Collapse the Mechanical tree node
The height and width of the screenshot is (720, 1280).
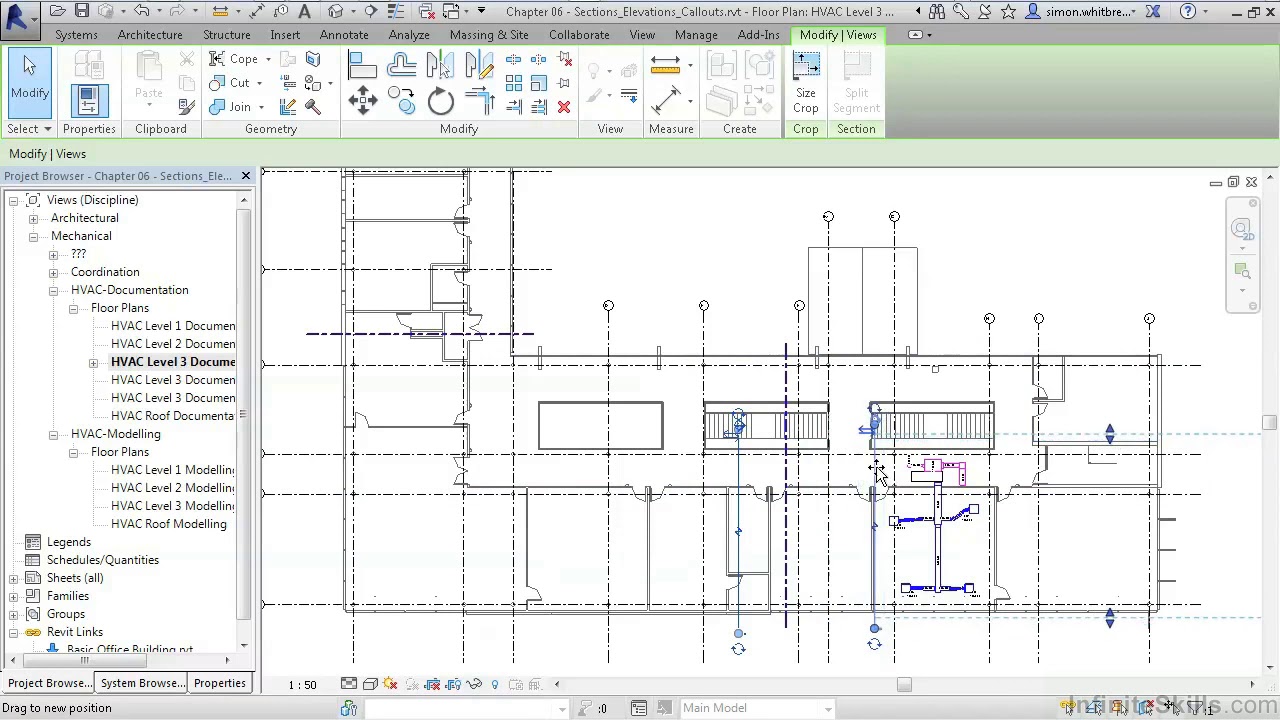tap(33, 236)
